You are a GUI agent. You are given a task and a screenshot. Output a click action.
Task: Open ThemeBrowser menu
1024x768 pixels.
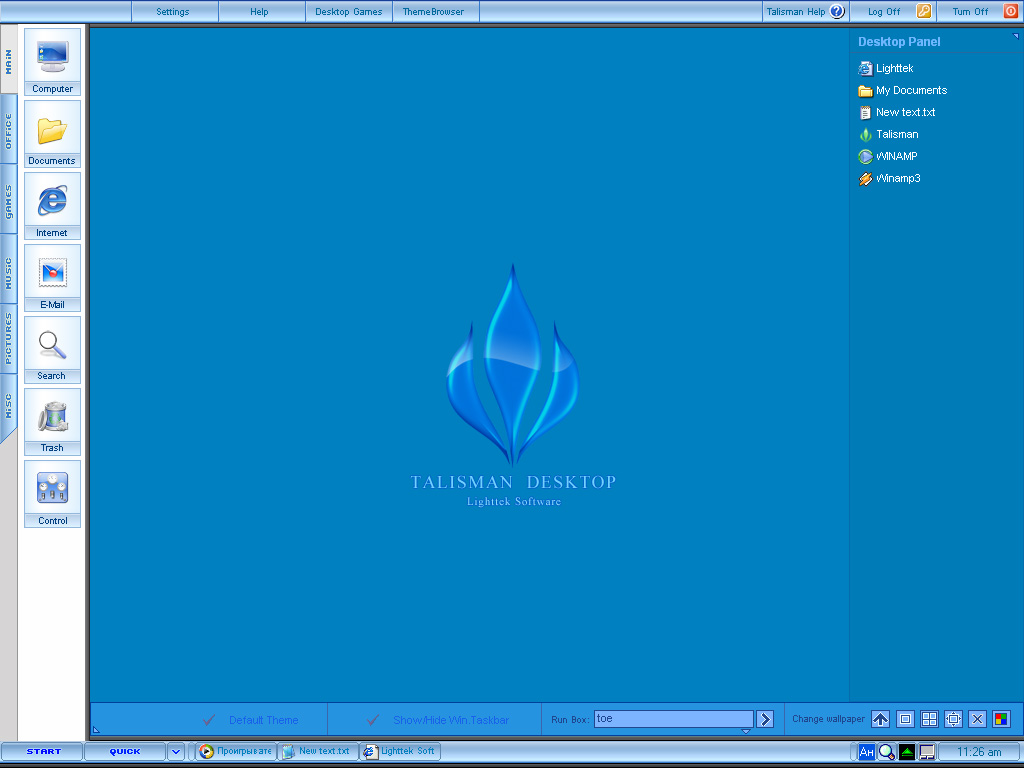pos(436,12)
